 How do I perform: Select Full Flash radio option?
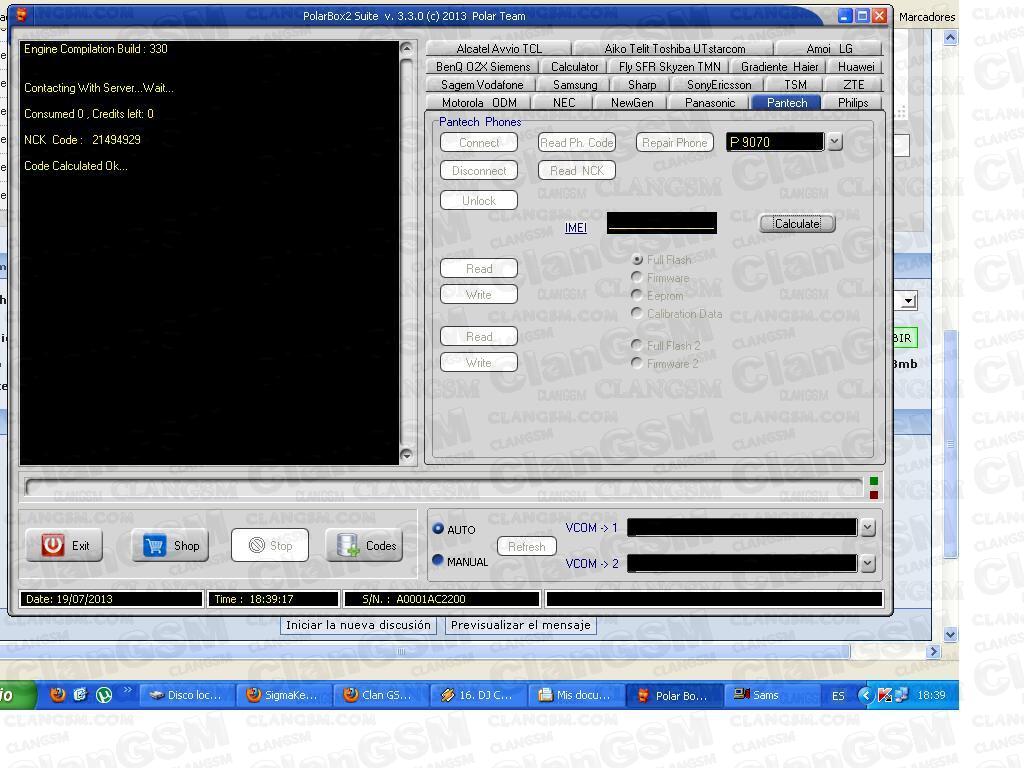[637, 260]
